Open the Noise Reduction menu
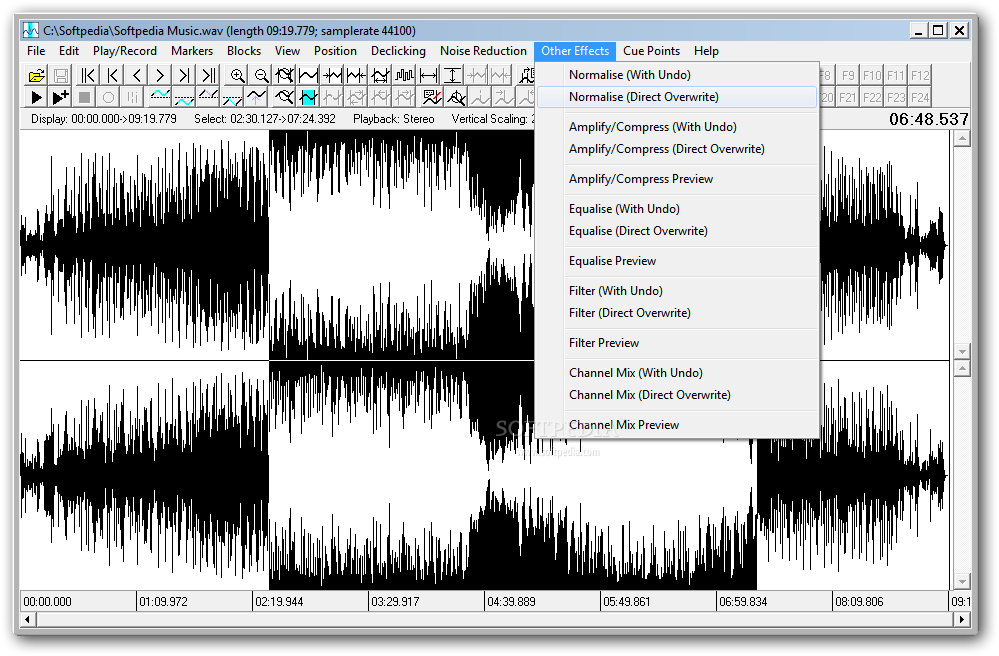Screen dimensions: 999x656 483,51
